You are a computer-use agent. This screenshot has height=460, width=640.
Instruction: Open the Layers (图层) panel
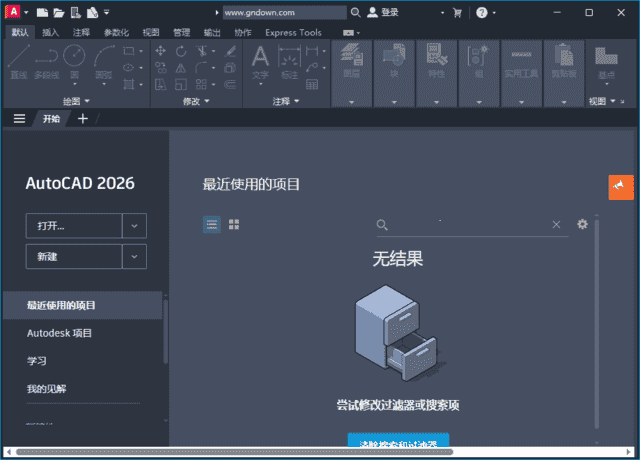351,73
